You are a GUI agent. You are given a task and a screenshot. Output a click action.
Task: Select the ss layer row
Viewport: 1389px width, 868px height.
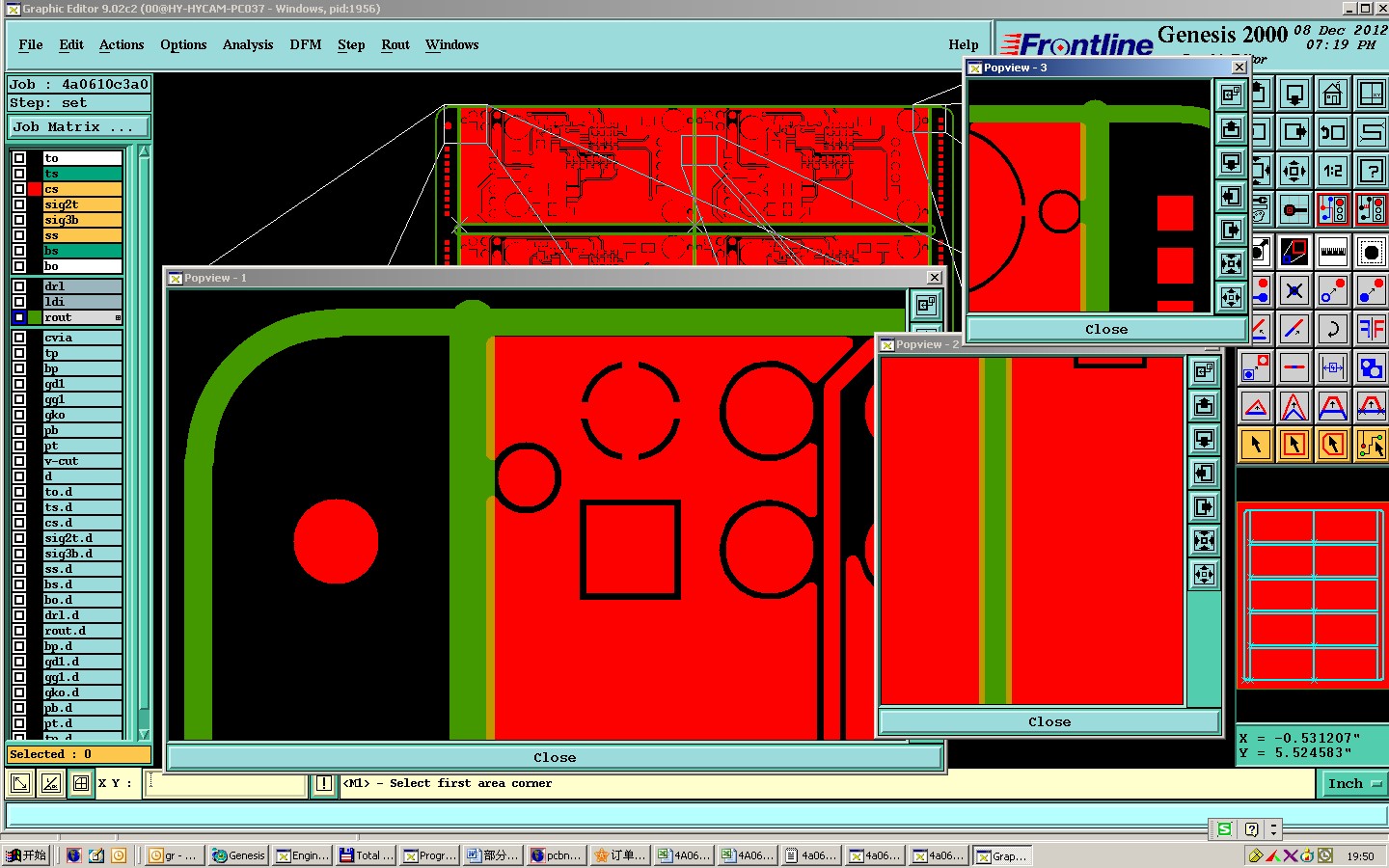coord(82,235)
